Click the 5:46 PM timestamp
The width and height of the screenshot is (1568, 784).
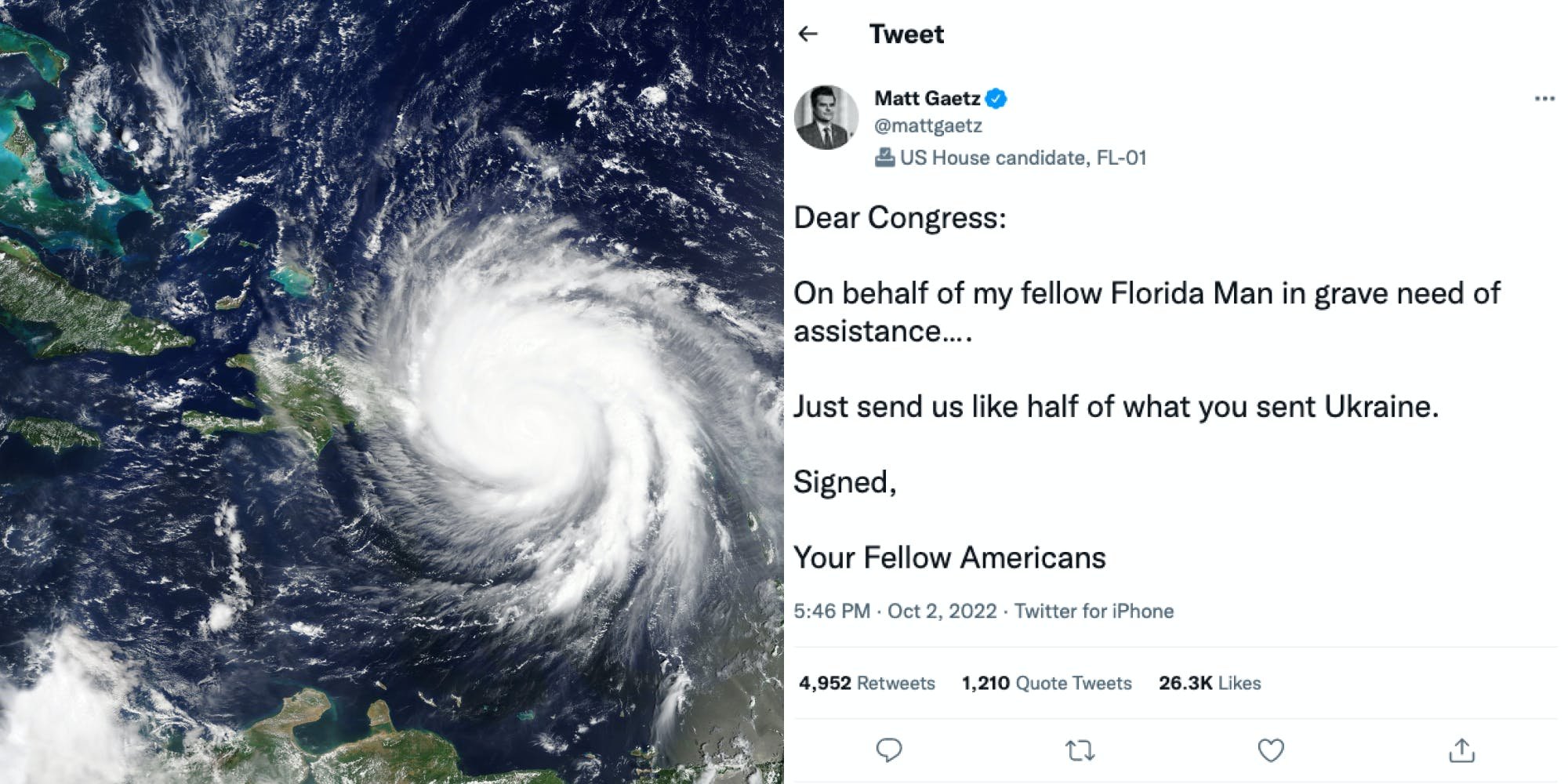tap(831, 611)
